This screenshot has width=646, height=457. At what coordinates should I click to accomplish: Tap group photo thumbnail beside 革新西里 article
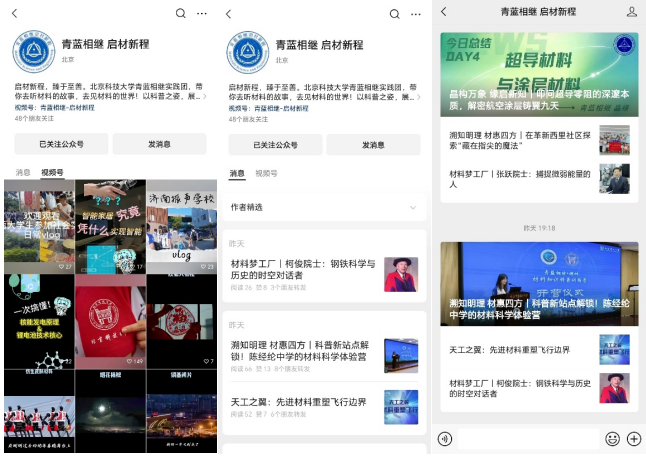point(614,140)
